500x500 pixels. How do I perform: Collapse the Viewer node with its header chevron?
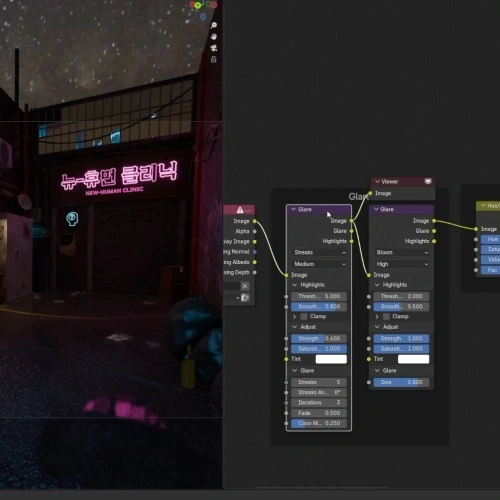point(377,181)
